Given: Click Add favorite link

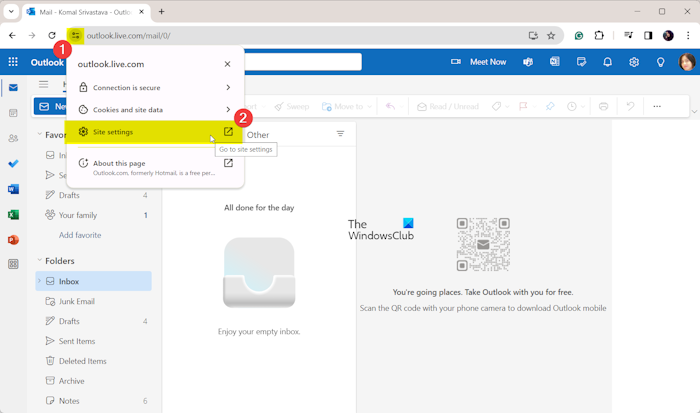Looking at the screenshot, I should point(80,235).
